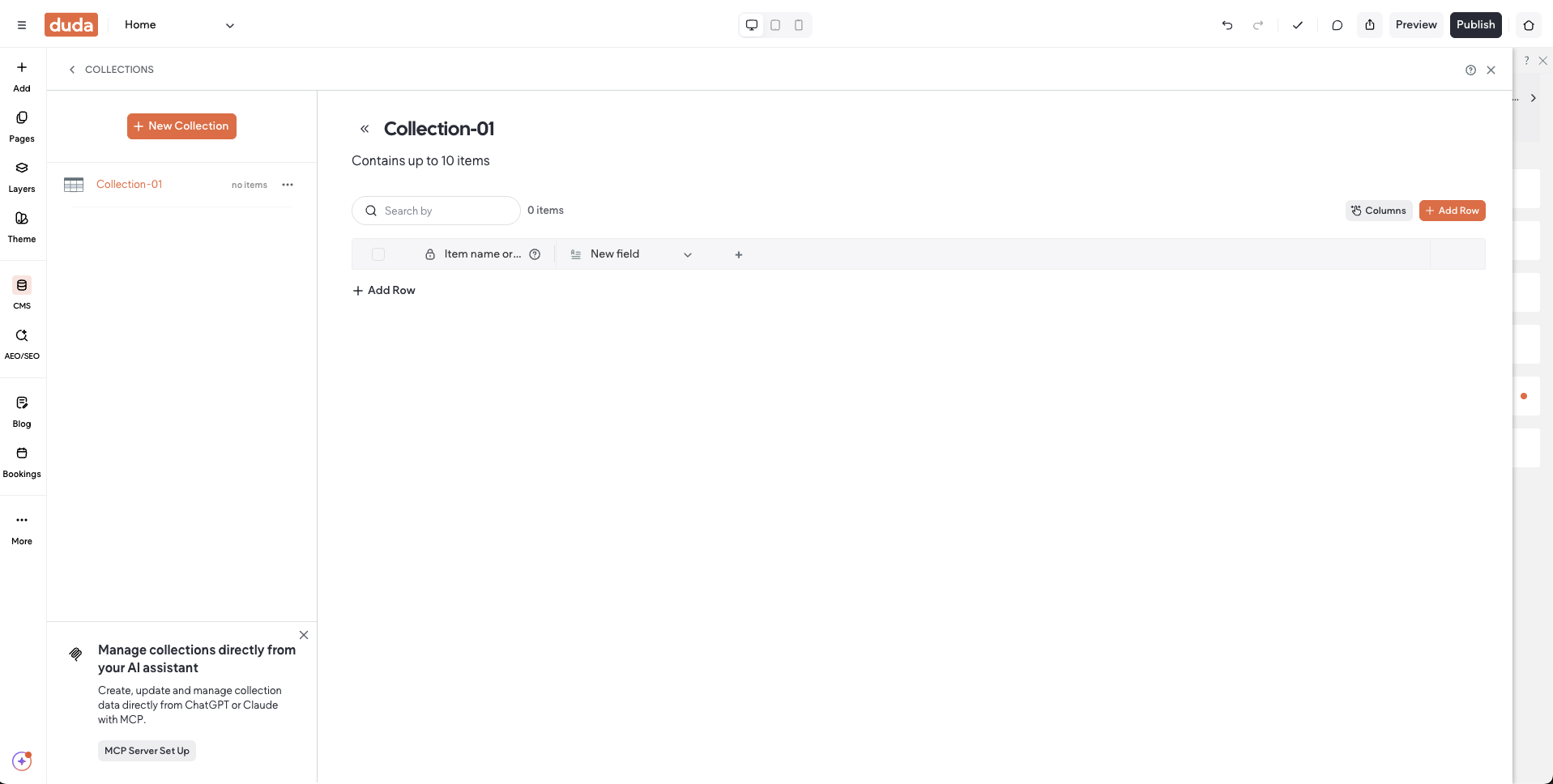
Task: Collapse the collections list sidebar
Action: pos(365,129)
